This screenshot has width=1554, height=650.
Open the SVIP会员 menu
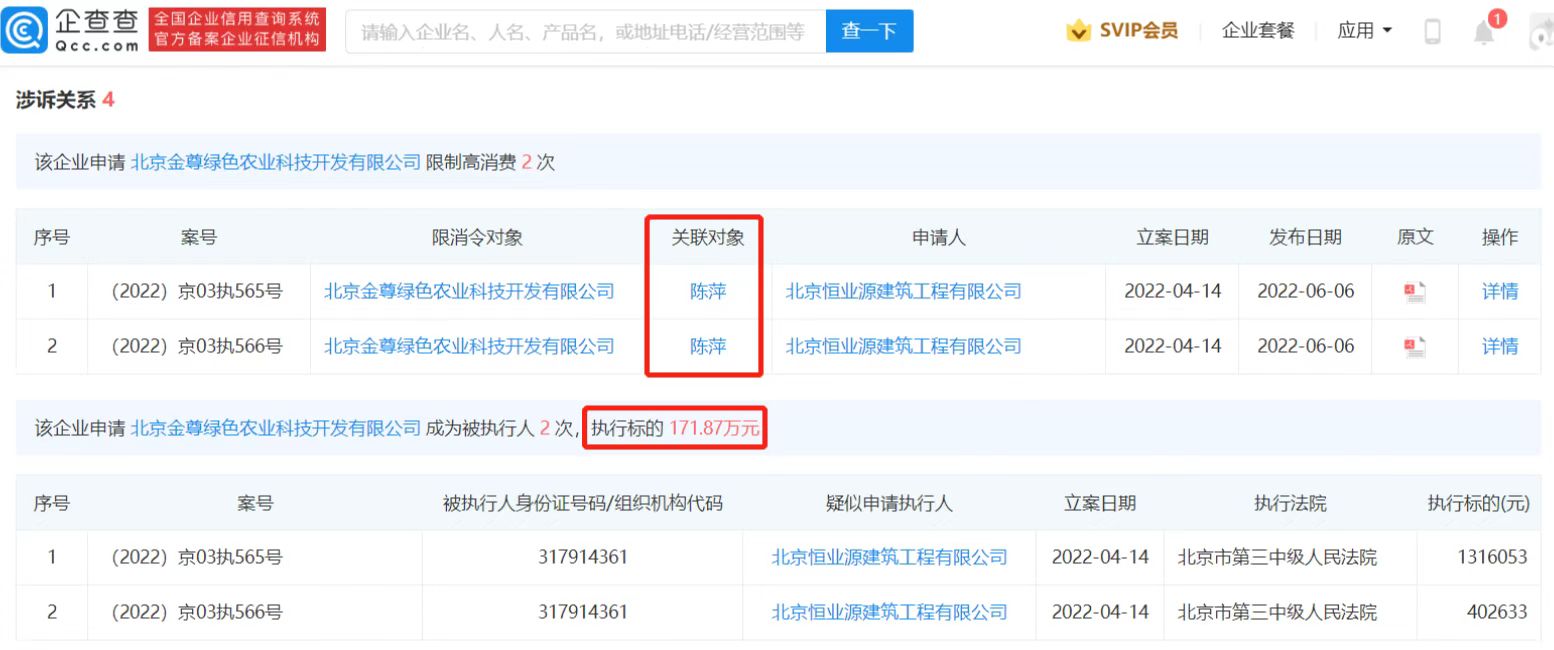[x=1139, y=31]
